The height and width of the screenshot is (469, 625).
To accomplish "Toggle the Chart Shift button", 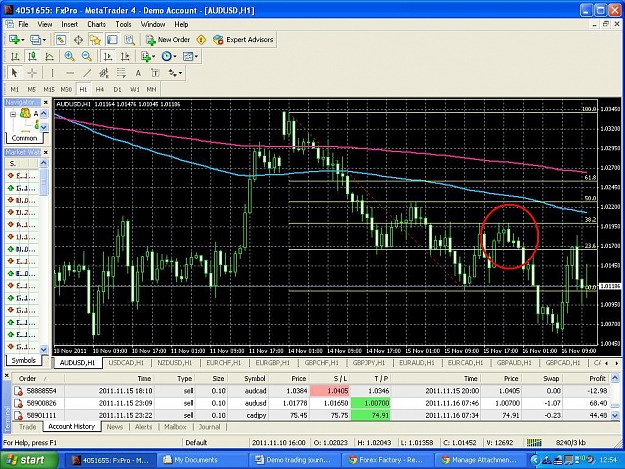I will click(x=125, y=56).
